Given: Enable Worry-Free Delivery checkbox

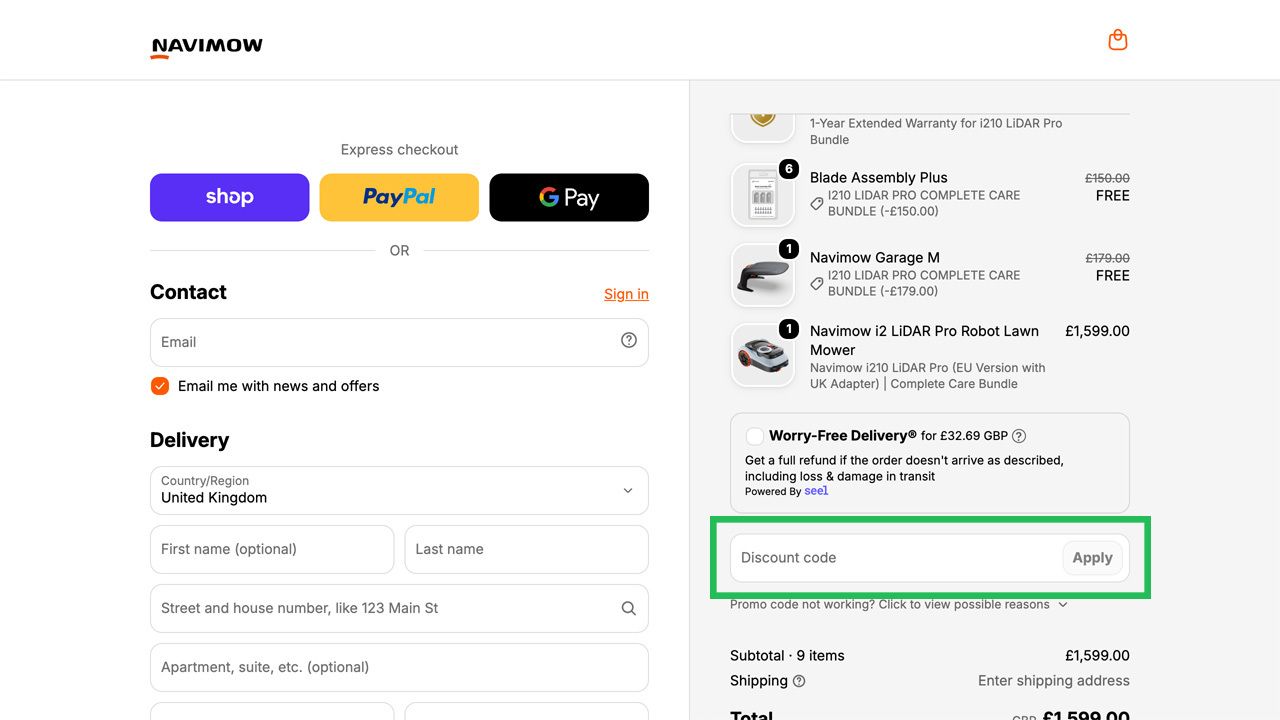Looking at the screenshot, I should [755, 436].
